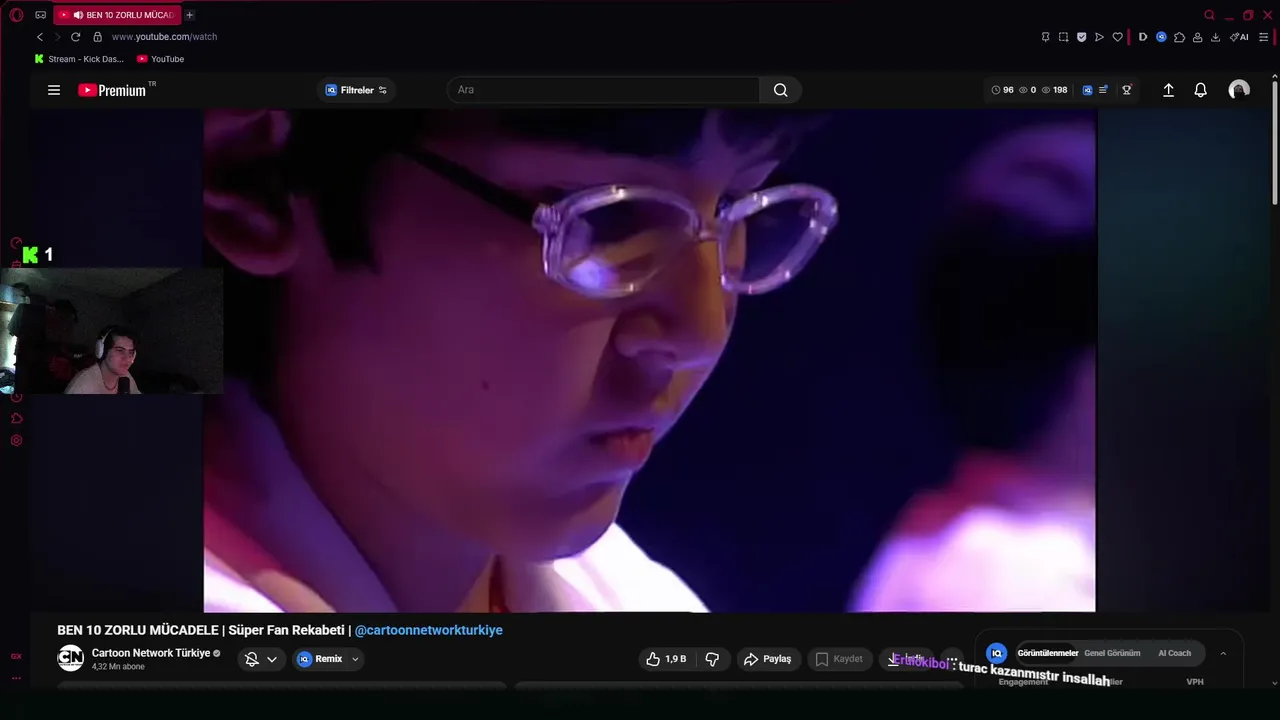Viewport: 1280px width, 720px height.
Task: Click the YouTube search magnifier button
Action: (x=780, y=90)
